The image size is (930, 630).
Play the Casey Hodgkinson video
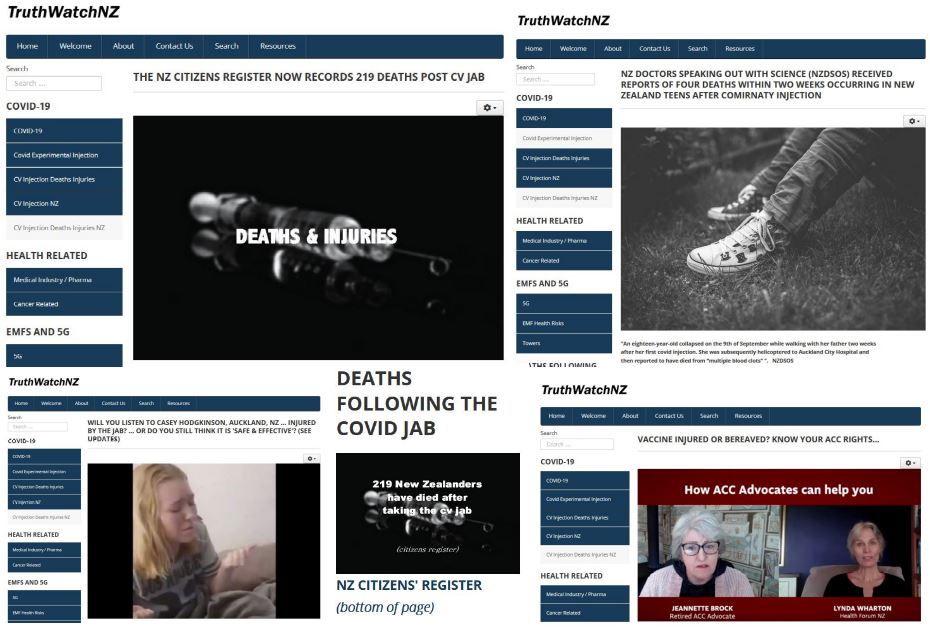click(203, 541)
